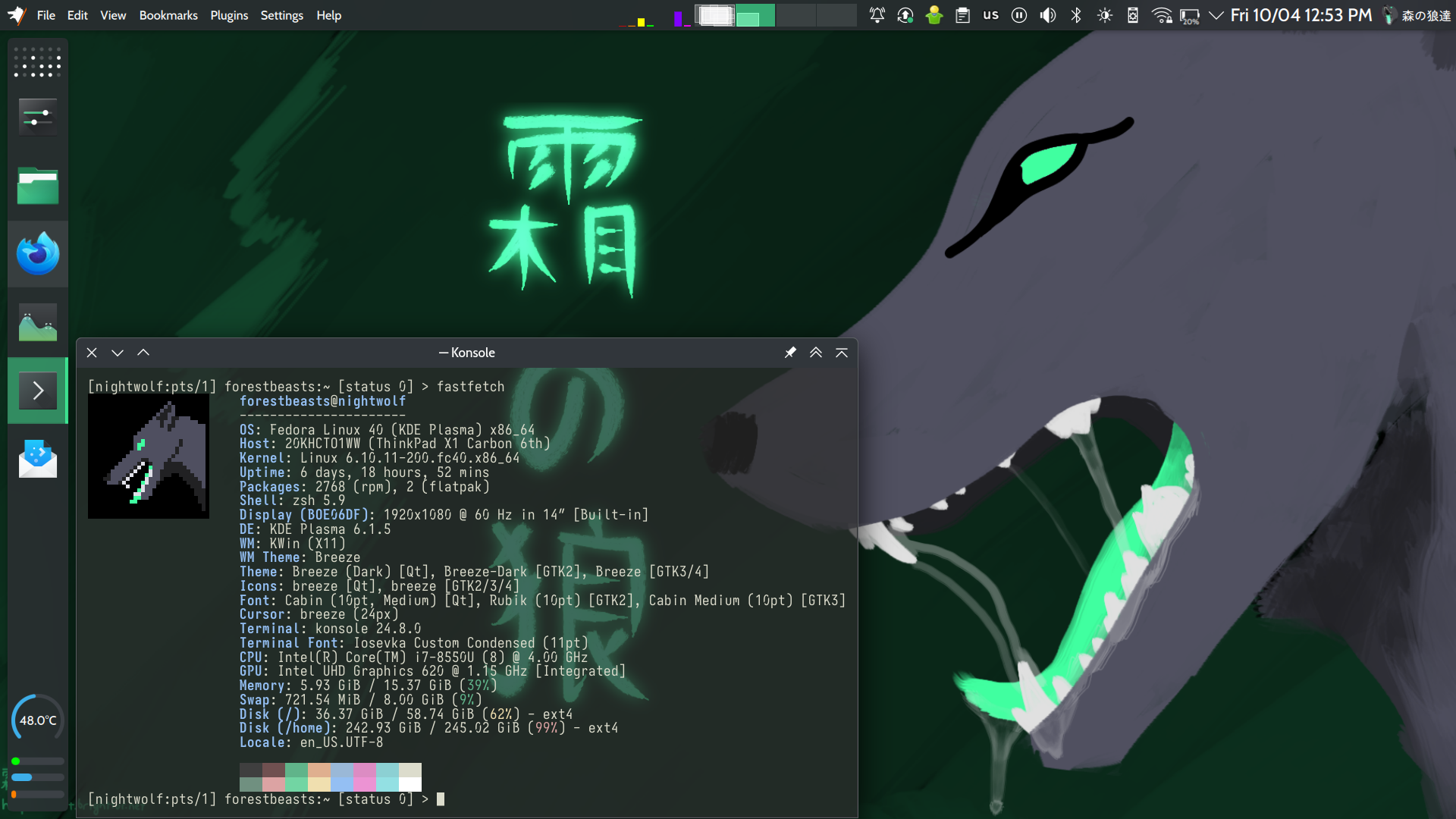Click the blue usage bar in dock
This screenshot has height=819, width=1456.
pos(37,777)
